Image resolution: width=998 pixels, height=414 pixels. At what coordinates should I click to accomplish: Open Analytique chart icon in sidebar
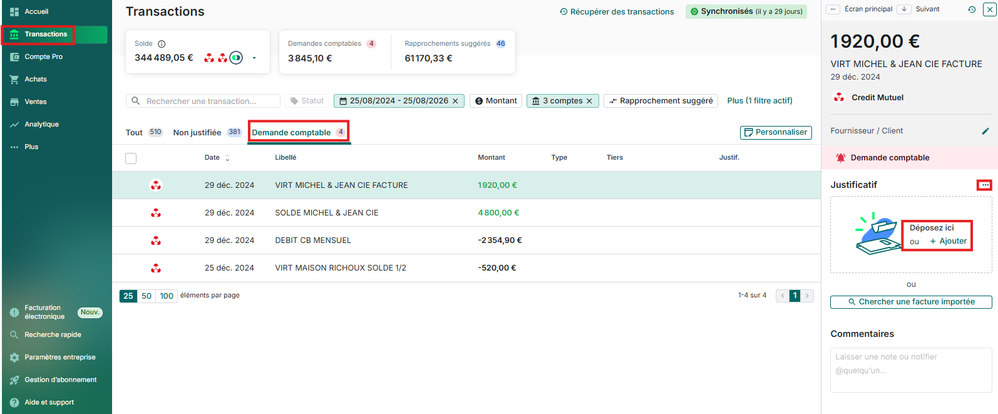14,124
